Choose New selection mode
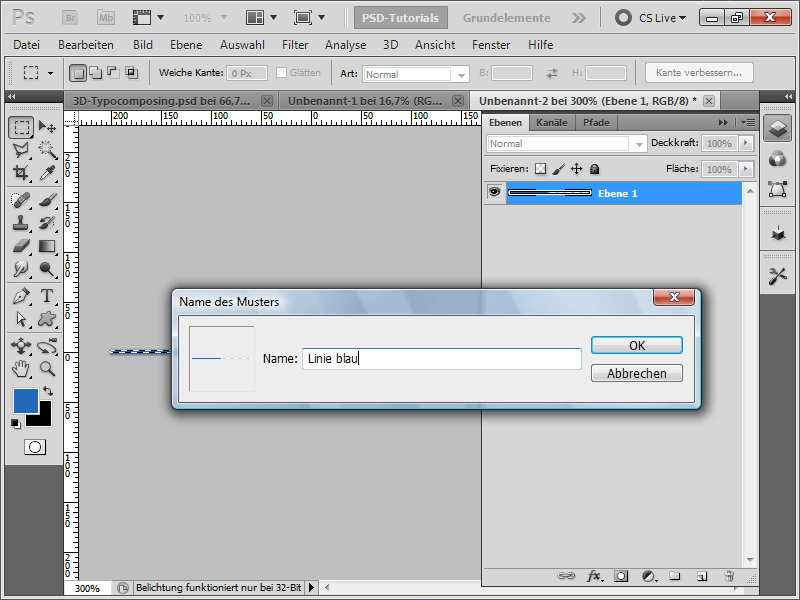 pyautogui.click(x=78, y=73)
